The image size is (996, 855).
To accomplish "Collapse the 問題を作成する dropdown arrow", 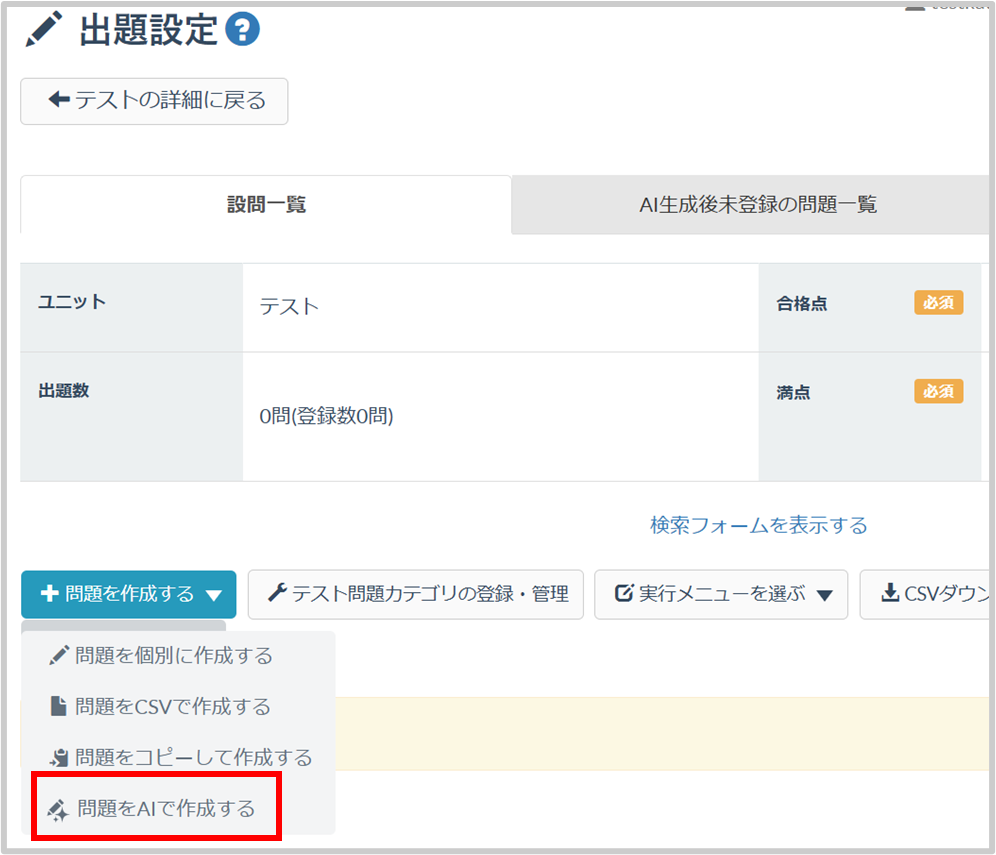I will click(x=214, y=596).
